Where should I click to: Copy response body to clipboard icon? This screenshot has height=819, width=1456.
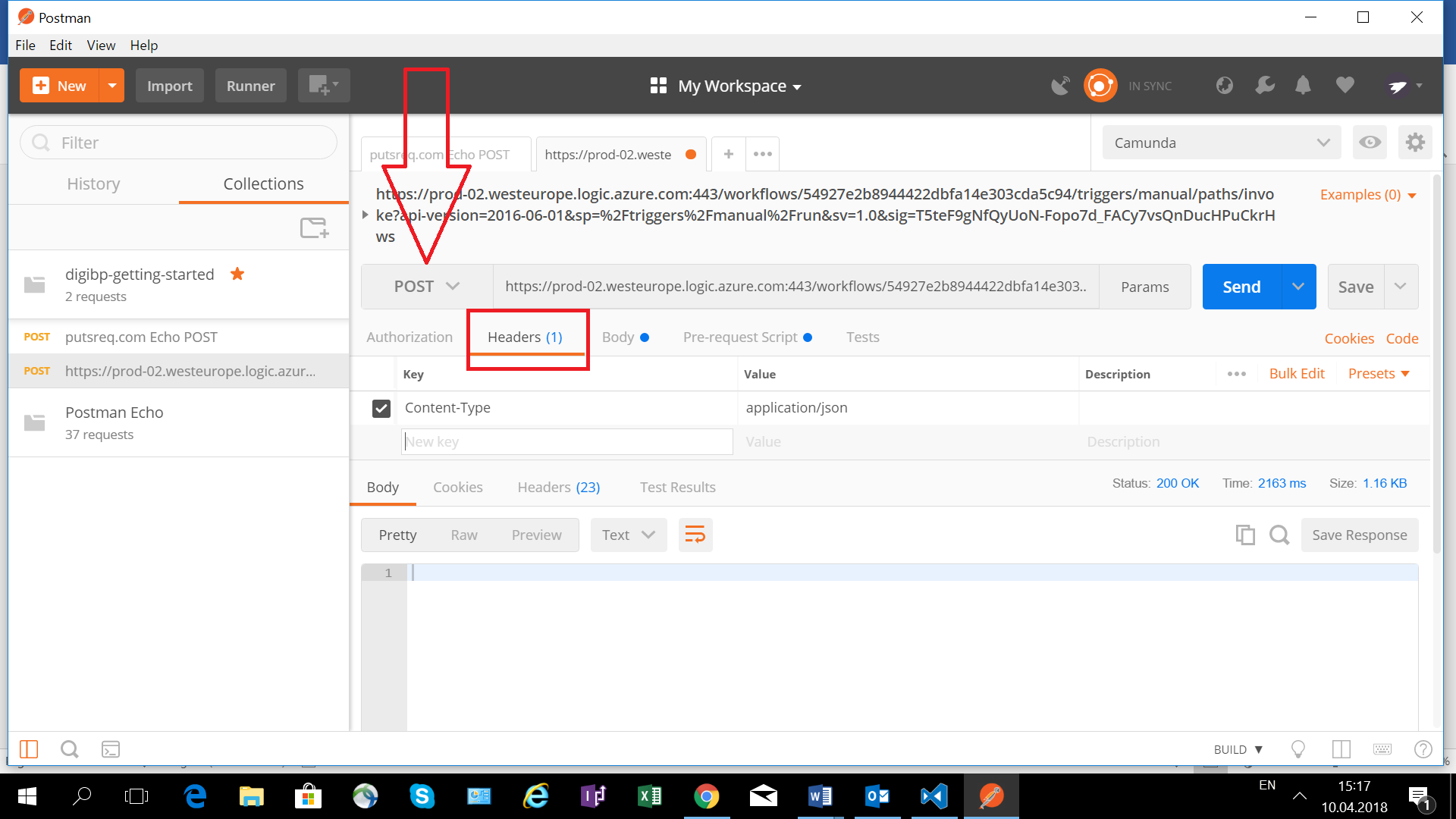click(1244, 535)
